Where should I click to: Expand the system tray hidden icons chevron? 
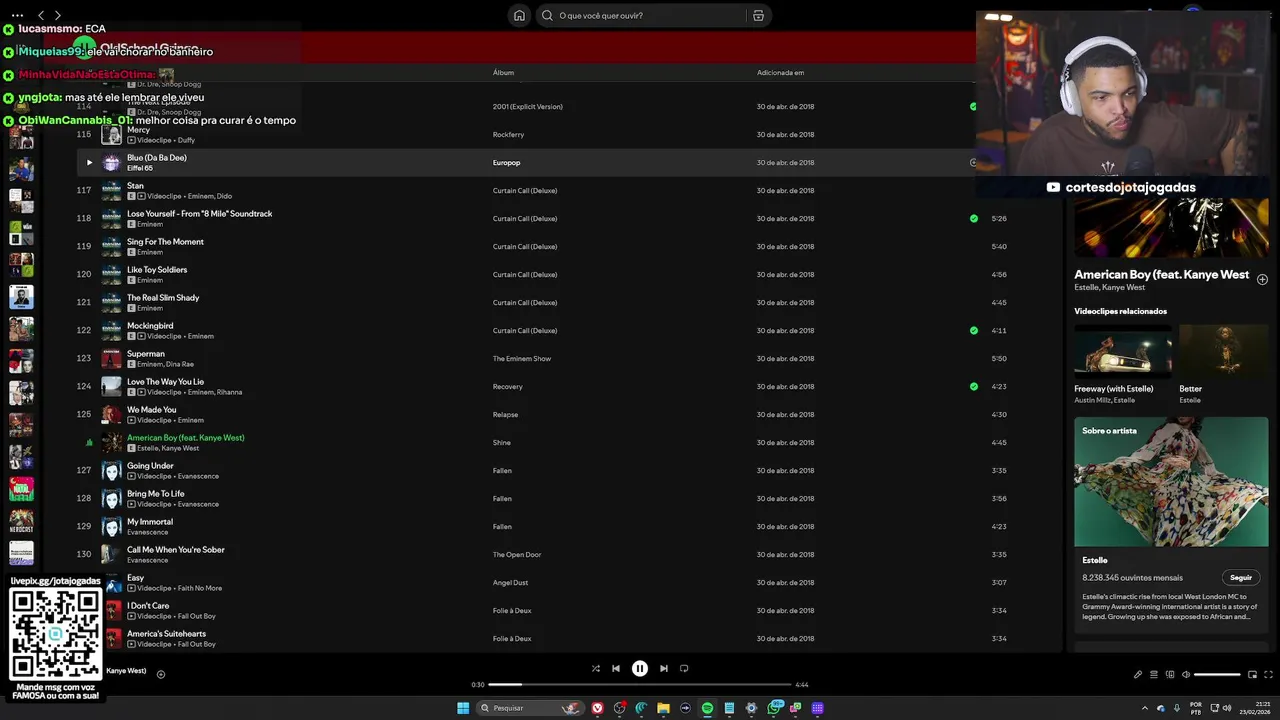tap(1145, 708)
